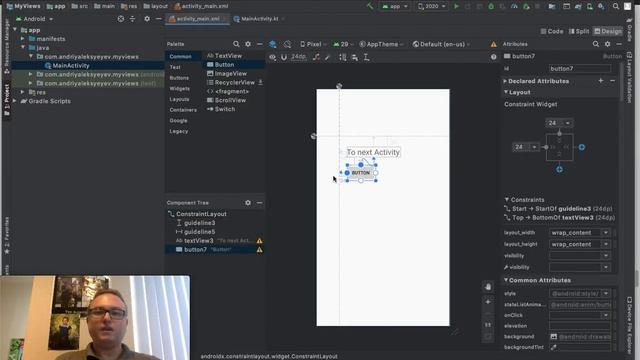Toggle autoconnect magnet icon
The width and height of the screenshot is (640, 360).
click(x=284, y=57)
